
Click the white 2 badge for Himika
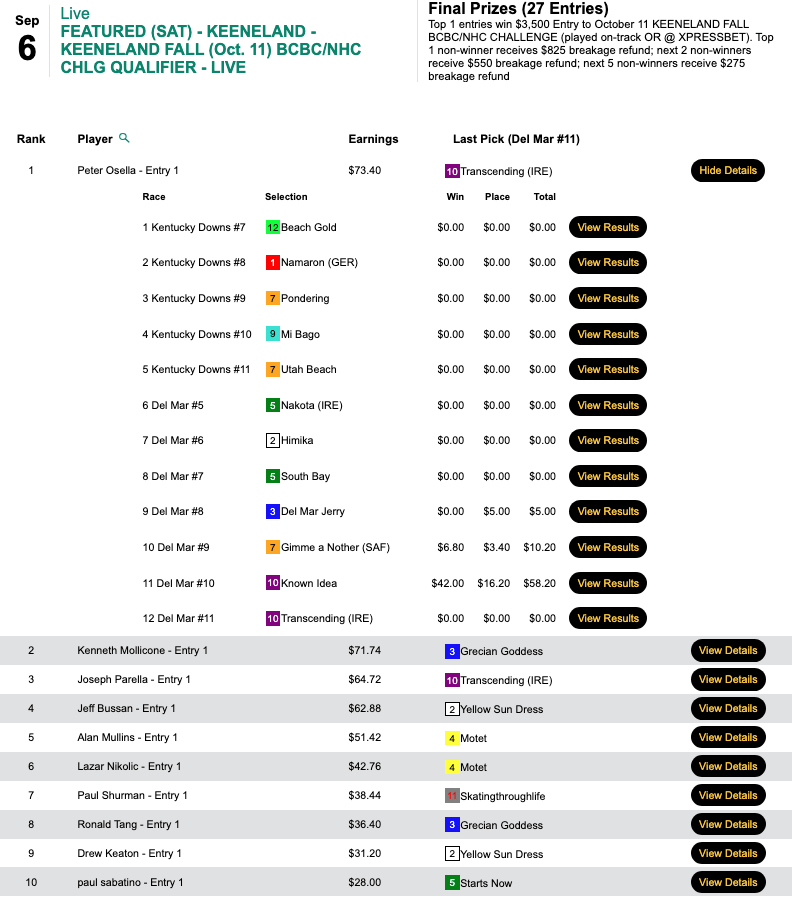pos(272,441)
